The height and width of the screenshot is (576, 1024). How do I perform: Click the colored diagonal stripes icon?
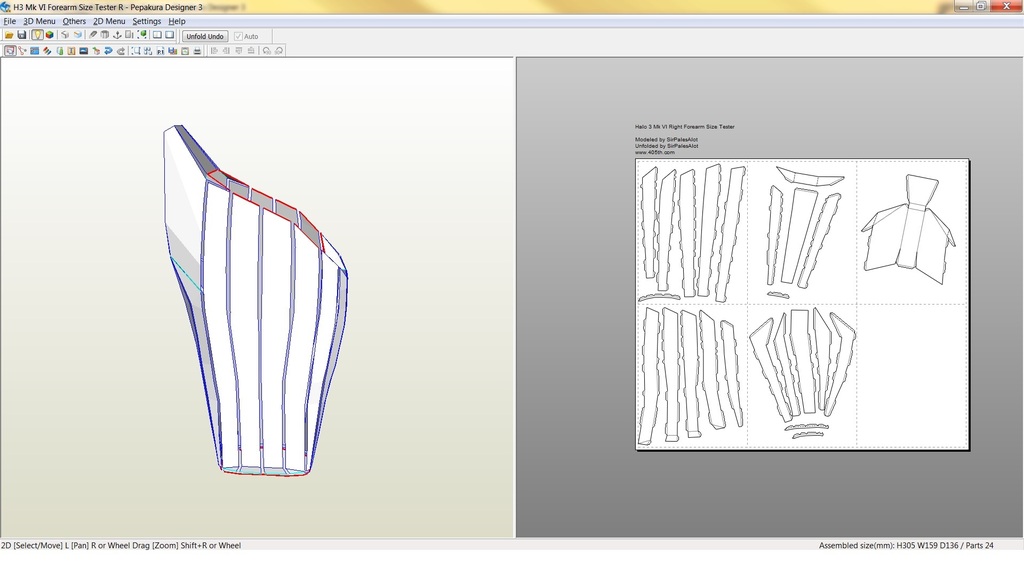47,50
